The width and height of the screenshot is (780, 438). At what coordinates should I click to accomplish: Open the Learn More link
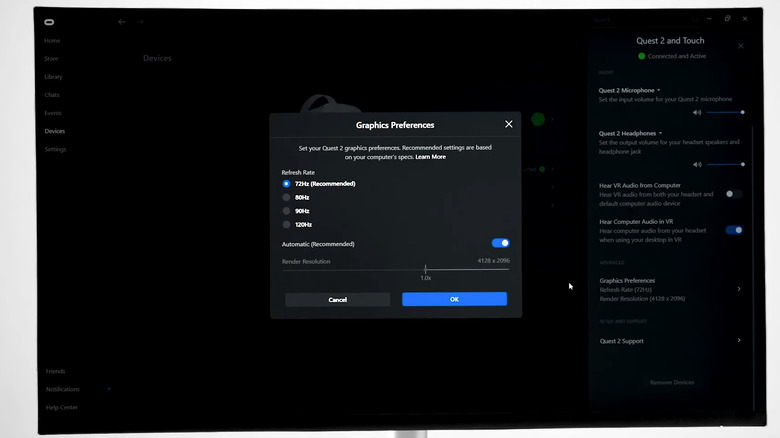tap(430, 157)
